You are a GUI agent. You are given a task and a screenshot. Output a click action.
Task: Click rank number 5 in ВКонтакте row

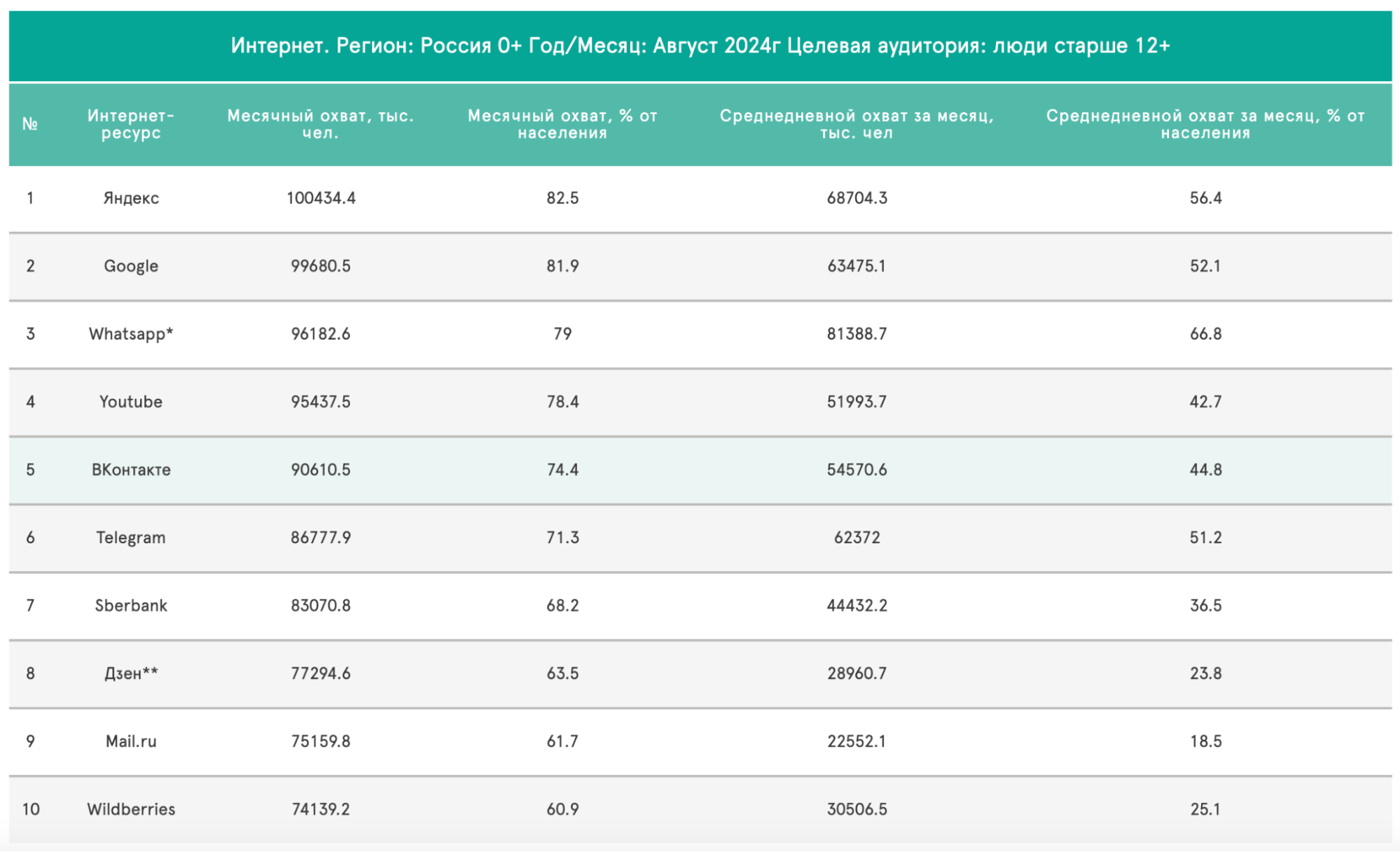coord(30,470)
